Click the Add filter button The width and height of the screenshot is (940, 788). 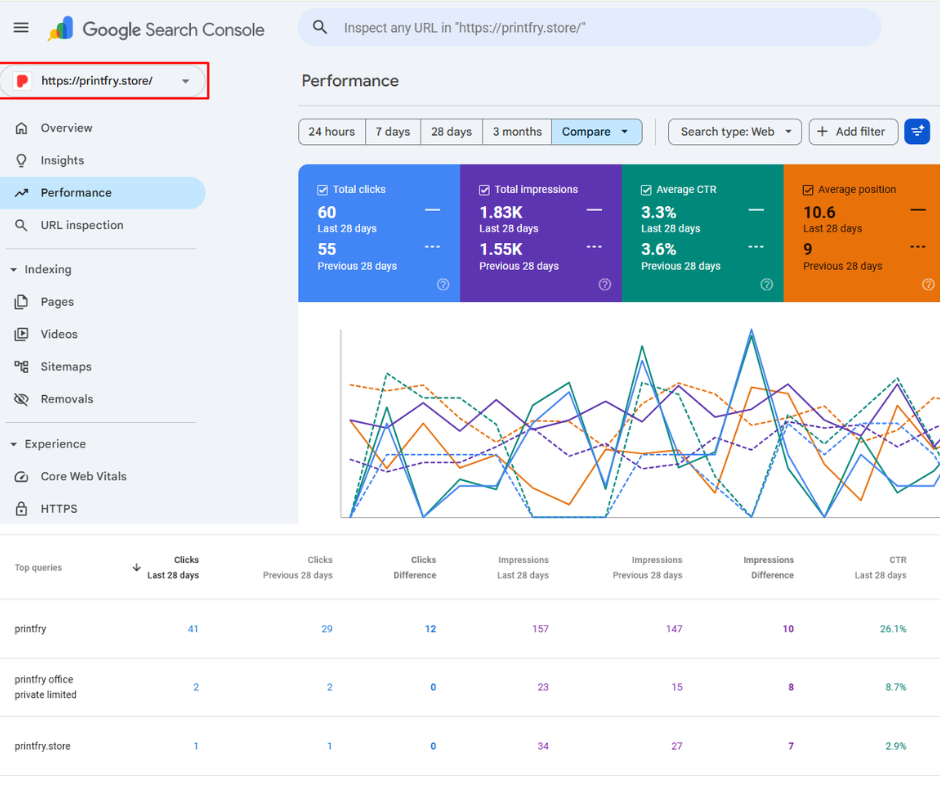(x=852, y=132)
